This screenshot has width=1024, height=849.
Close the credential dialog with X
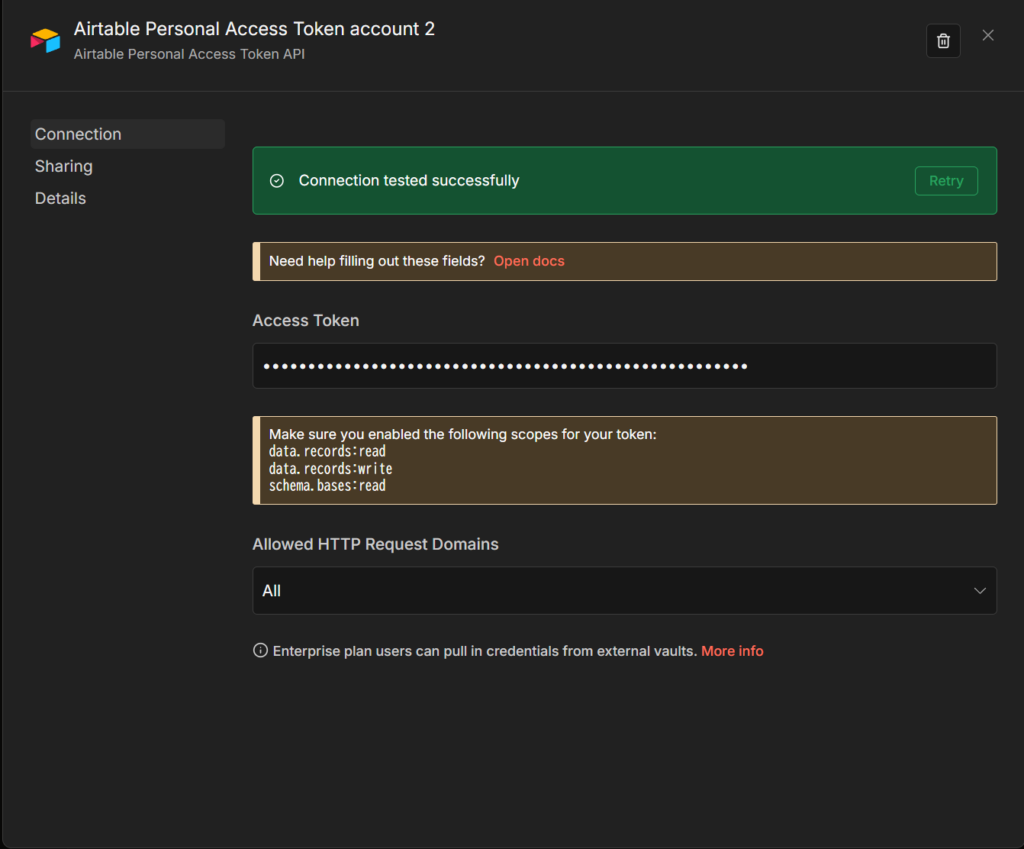click(x=988, y=35)
